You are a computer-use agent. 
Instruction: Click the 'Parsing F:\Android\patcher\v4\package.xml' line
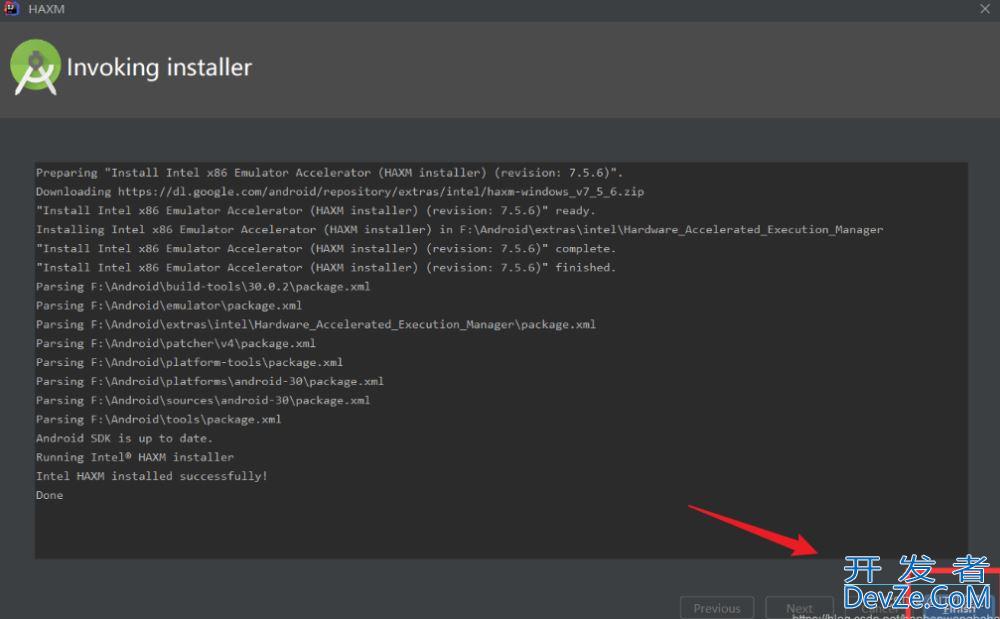[x=175, y=343]
